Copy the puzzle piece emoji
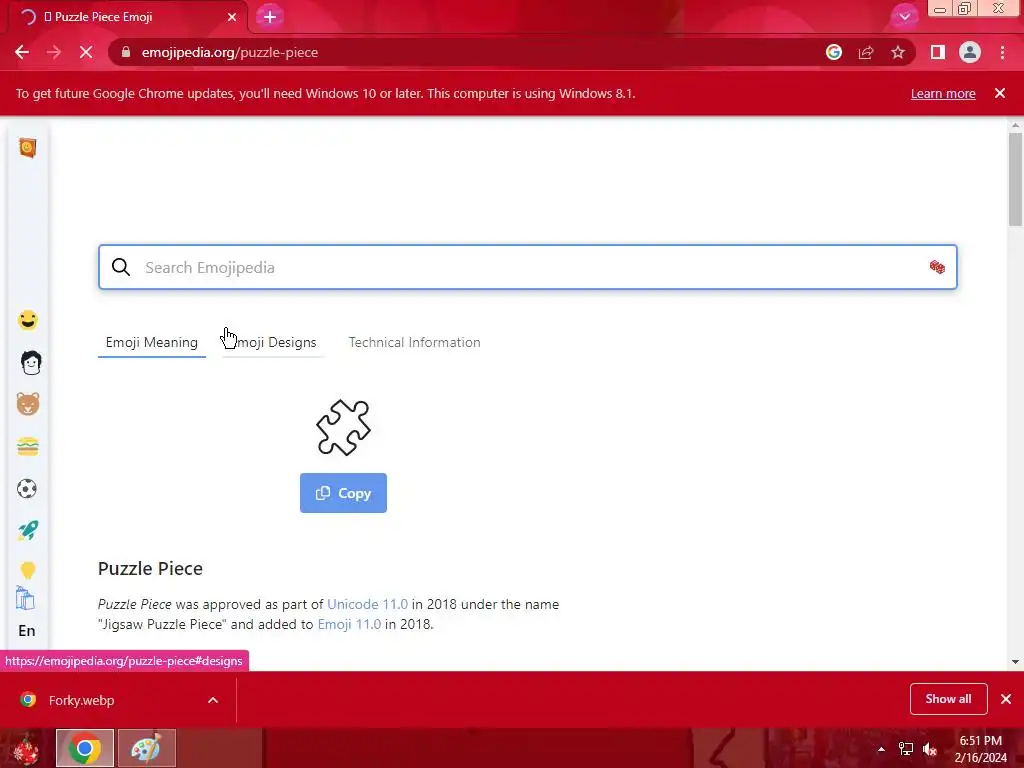1024x768 pixels. coord(344,493)
